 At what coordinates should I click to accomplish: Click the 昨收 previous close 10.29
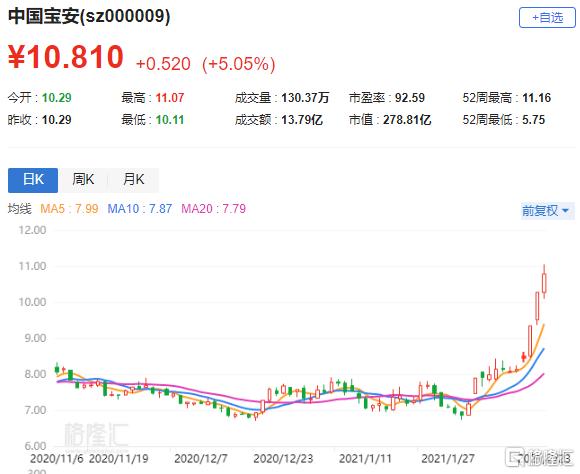point(57,120)
